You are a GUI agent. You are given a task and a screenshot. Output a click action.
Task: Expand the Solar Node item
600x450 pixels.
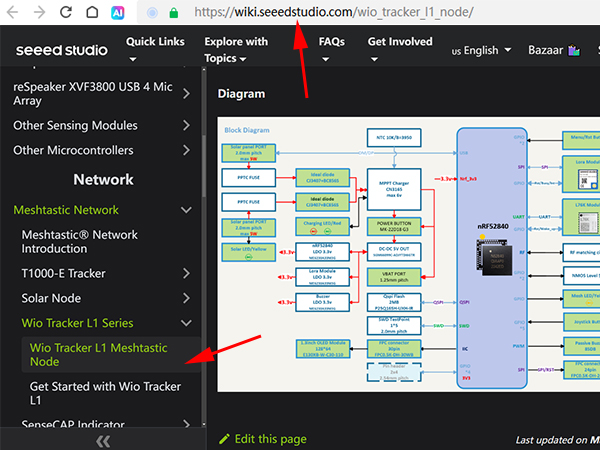click(x=186, y=299)
